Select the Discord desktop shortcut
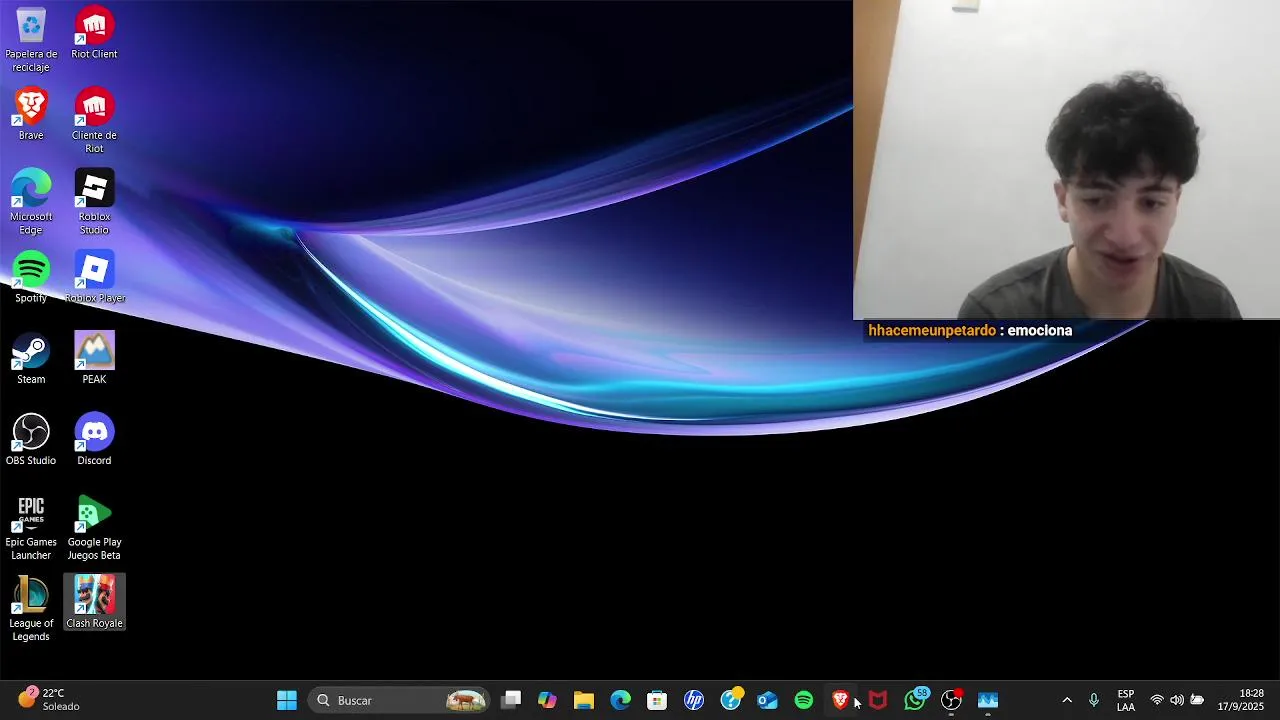The width and height of the screenshot is (1280, 720). [94, 440]
